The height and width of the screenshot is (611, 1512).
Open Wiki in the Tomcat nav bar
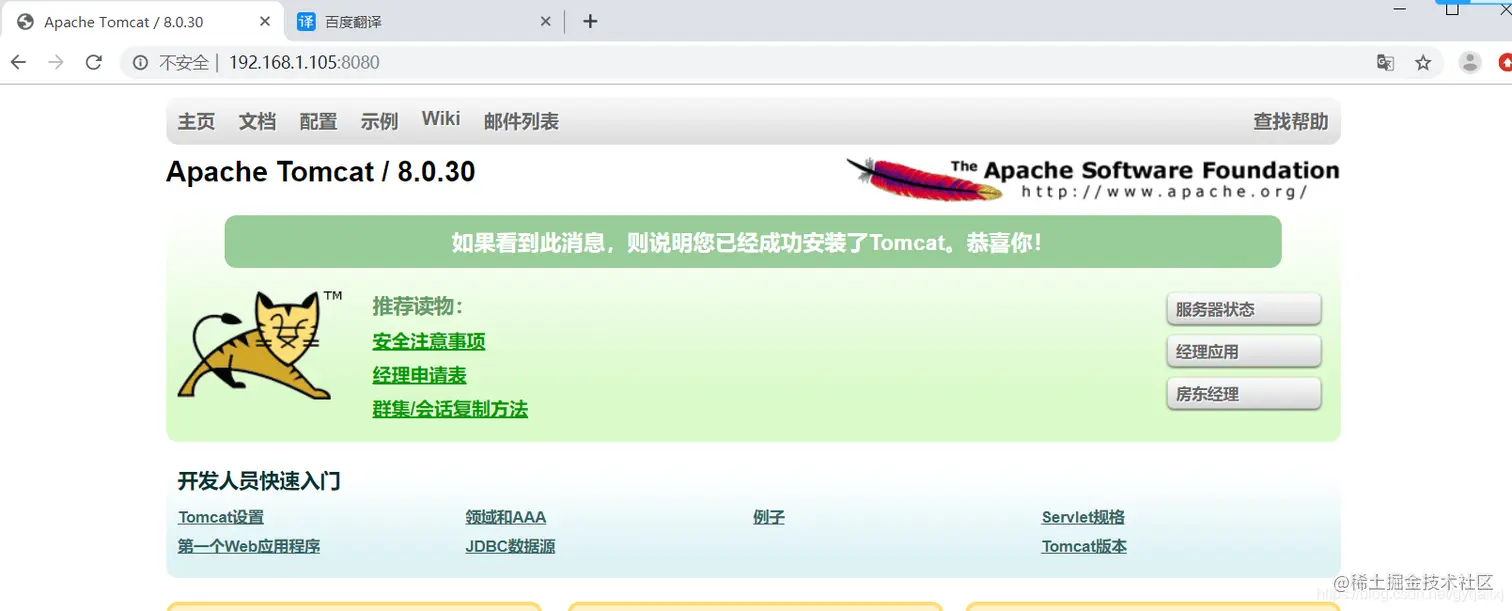(x=441, y=119)
